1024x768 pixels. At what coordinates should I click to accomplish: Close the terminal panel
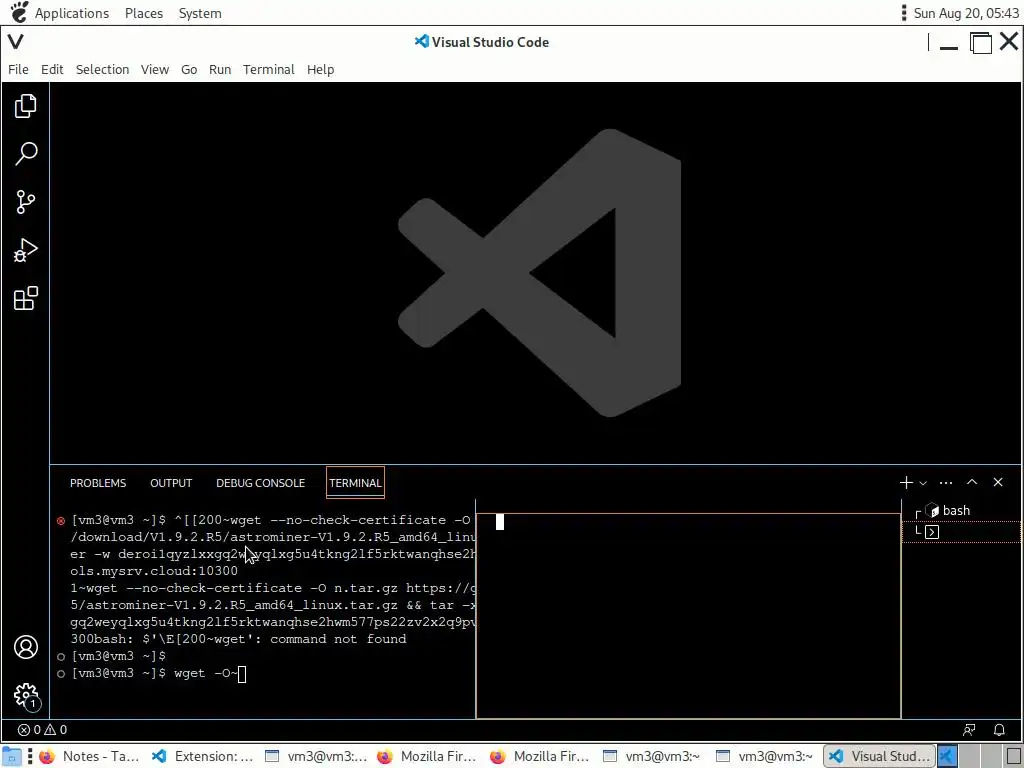click(x=998, y=482)
